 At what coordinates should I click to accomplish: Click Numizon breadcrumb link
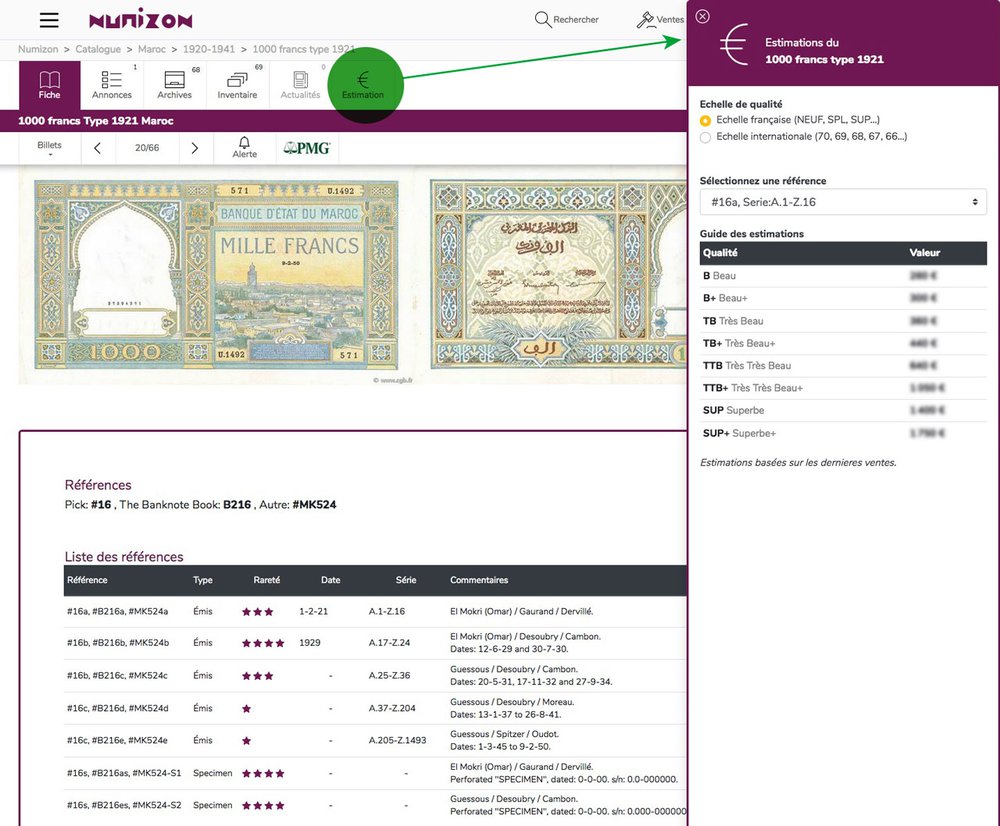[x=38, y=49]
